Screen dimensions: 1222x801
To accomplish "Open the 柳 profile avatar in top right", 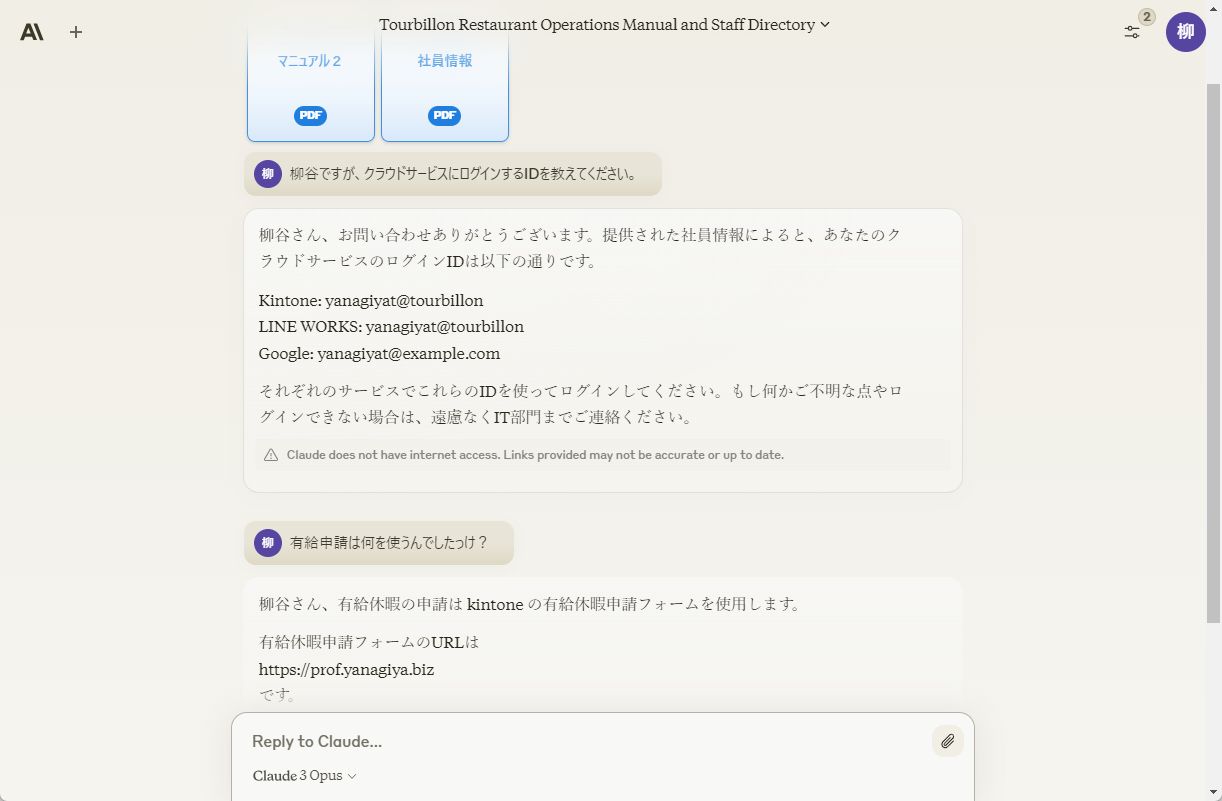I will pyautogui.click(x=1185, y=31).
